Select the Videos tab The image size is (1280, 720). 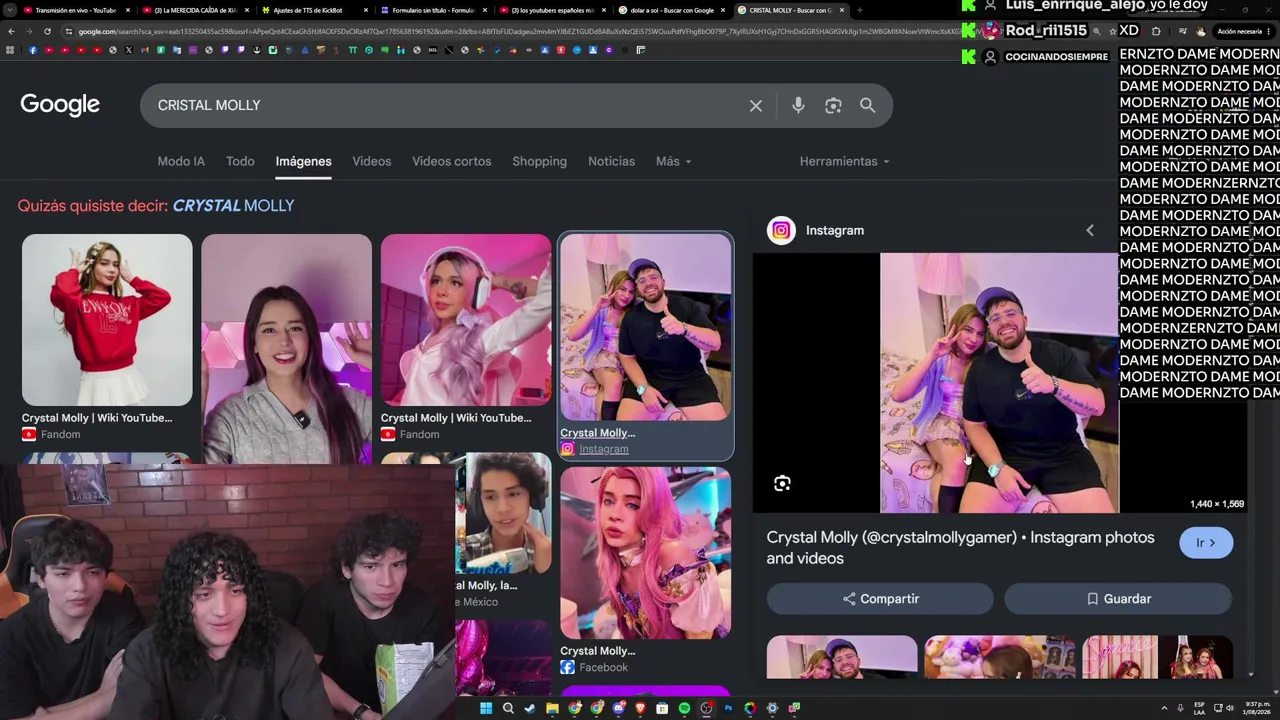click(x=372, y=161)
